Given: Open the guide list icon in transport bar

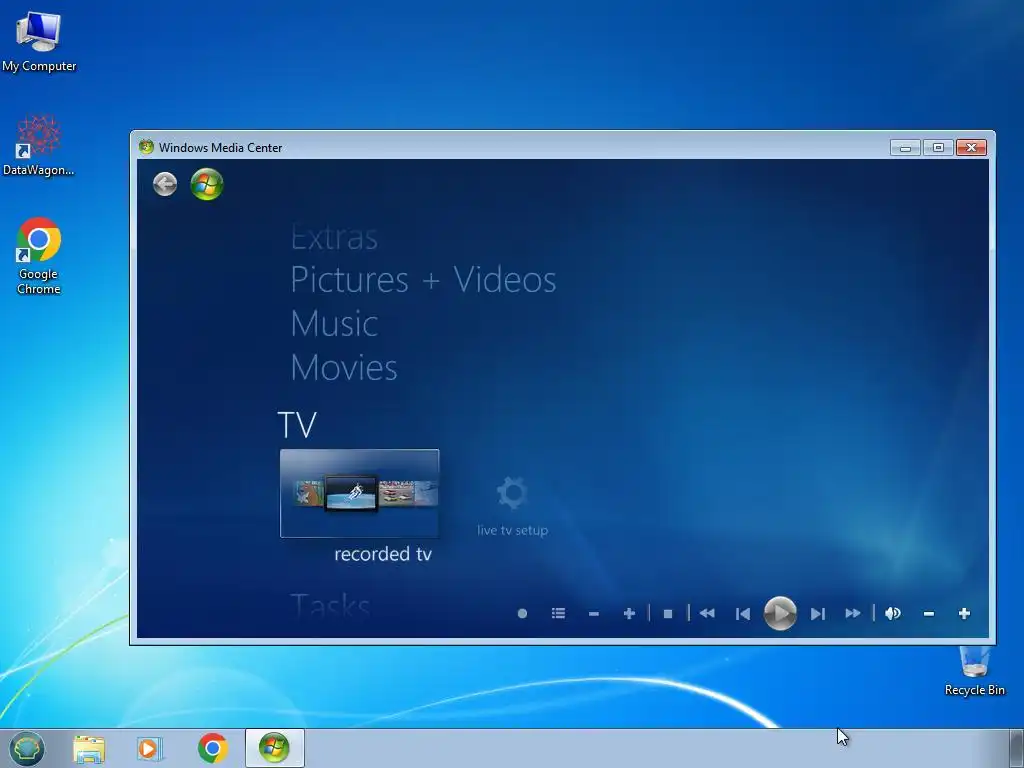Looking at the screenshot, I should click(x=558, y=613).
